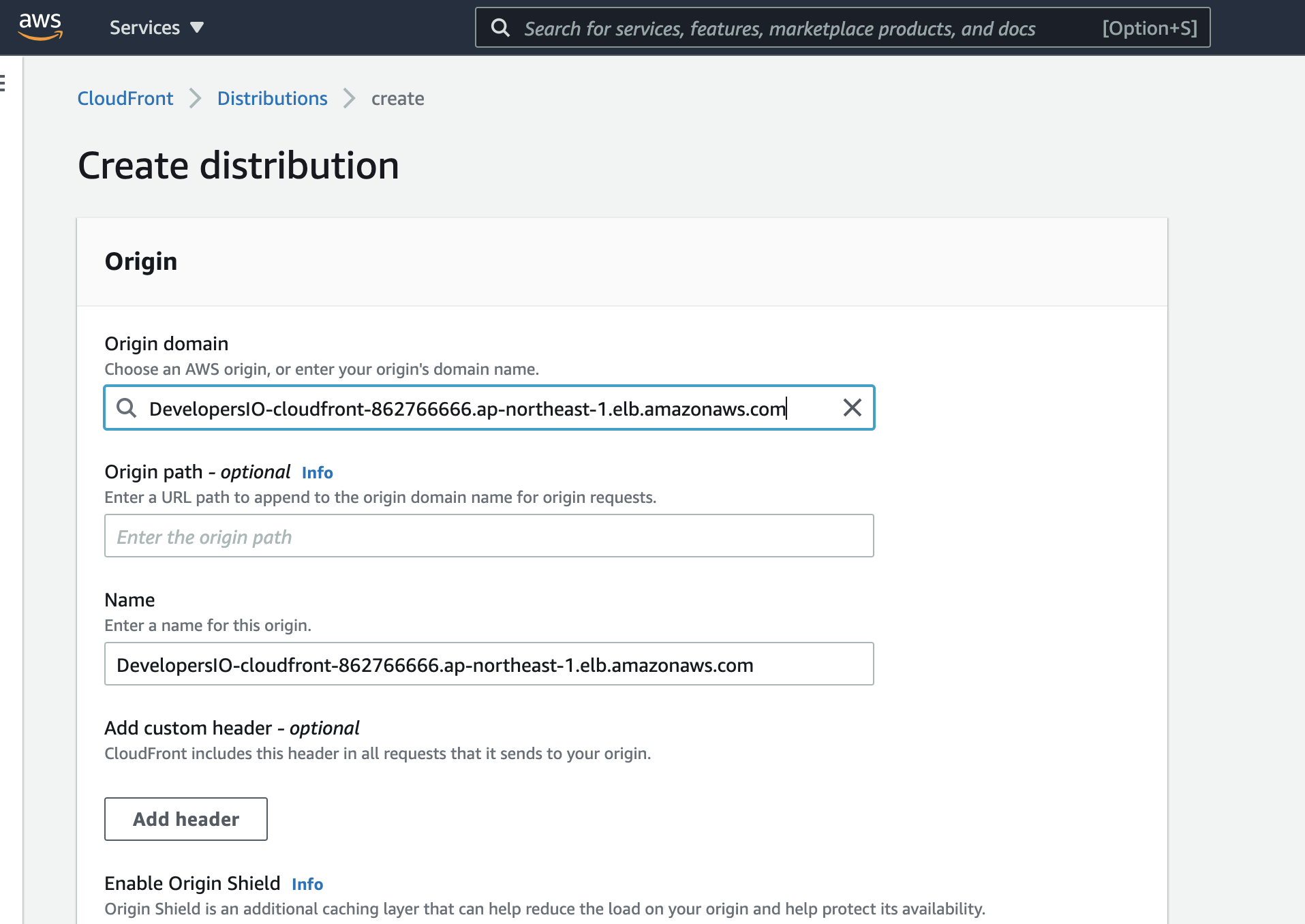Open Distributions breadcrumb link
1305x924 pixels.
[272, 99]
